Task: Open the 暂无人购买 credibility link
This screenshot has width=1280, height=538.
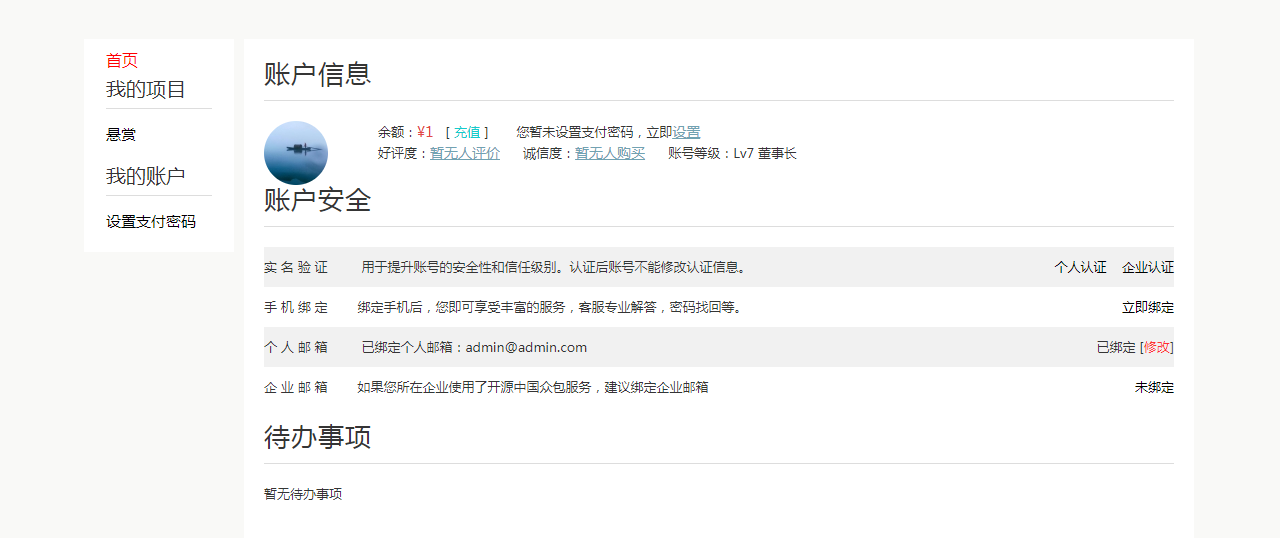Action: pos(610,153)
